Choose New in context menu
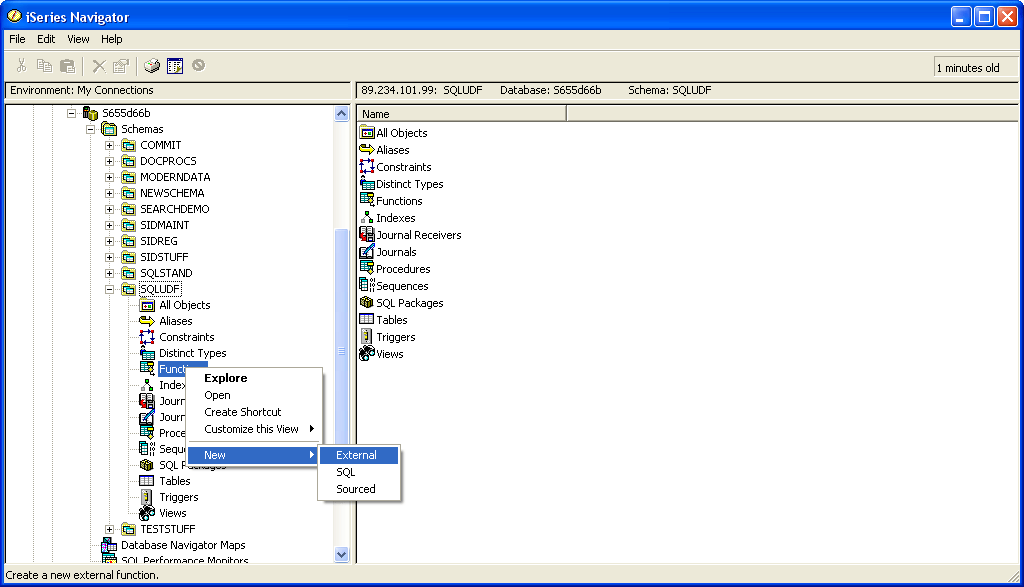This screenshot has height=587, width=1024. point(255,455)
